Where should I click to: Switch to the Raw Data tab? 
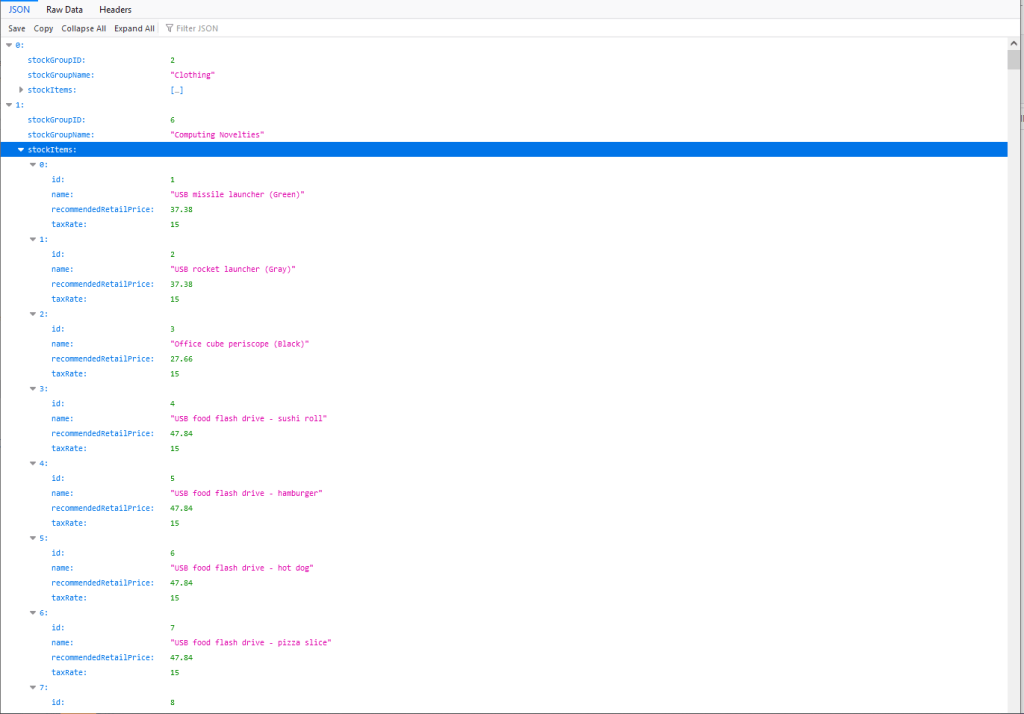[64, 9]
